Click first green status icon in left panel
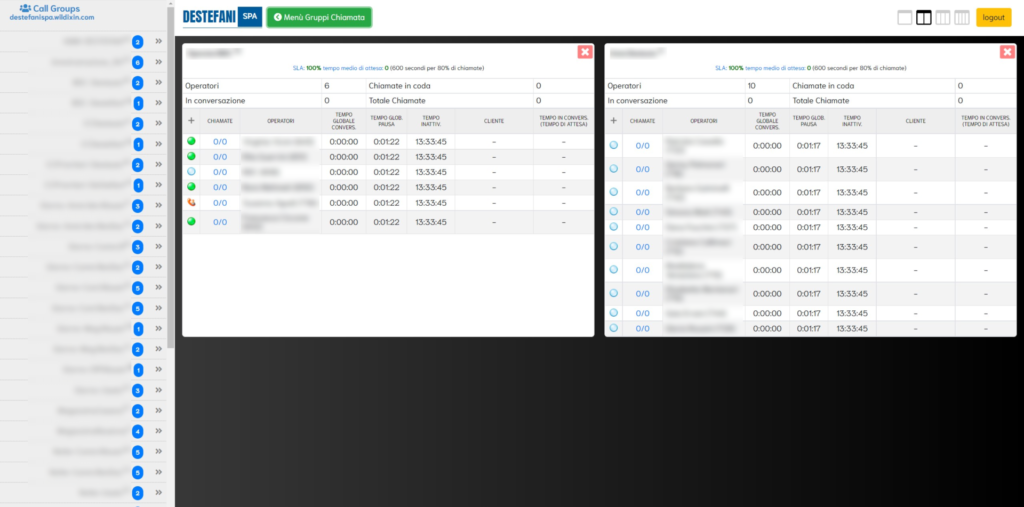The width and height of the screenshot is (1024, 507). click(x=191, y=142)
